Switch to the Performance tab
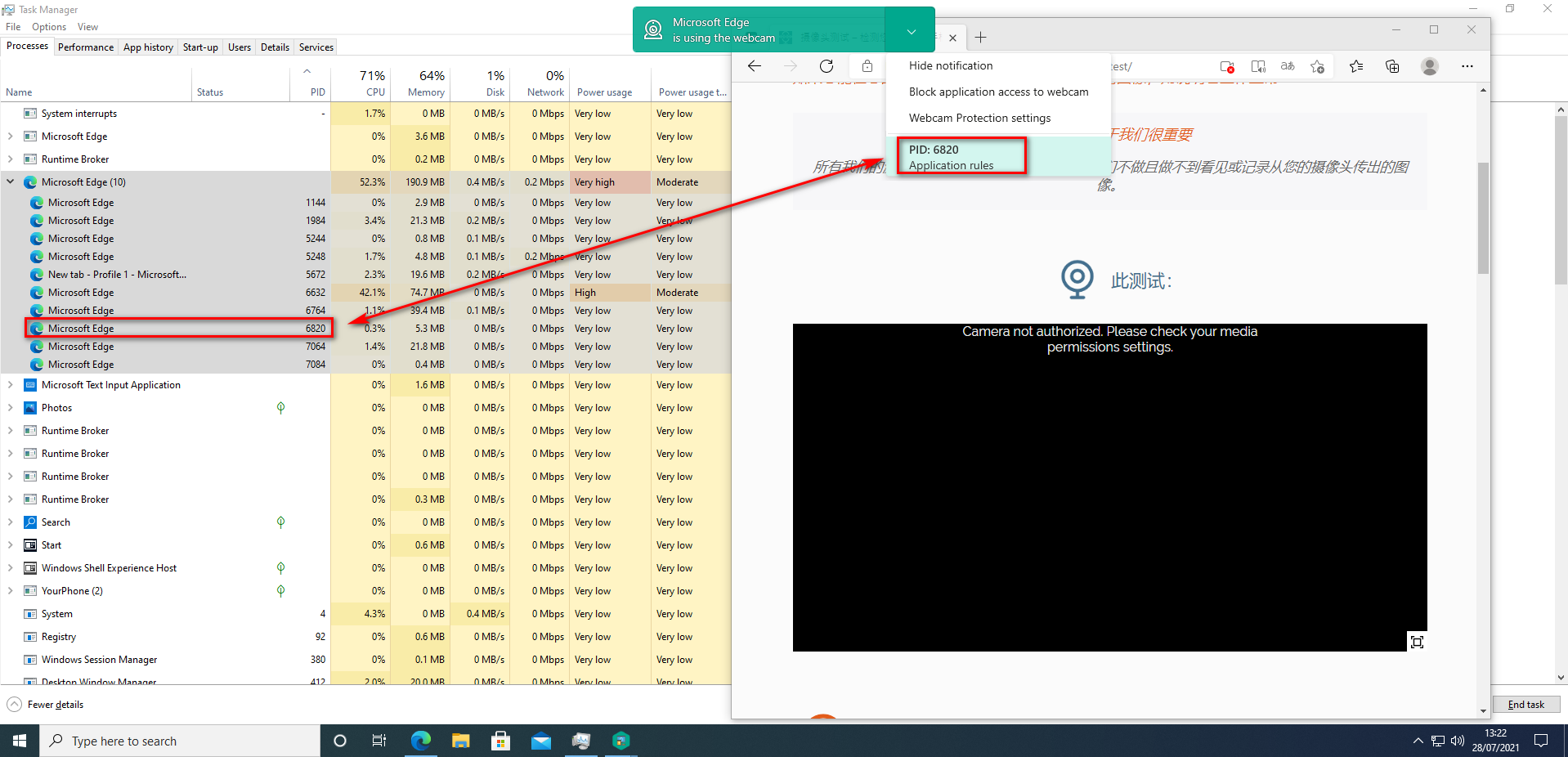The height and width of the screenshot is (757, 1568). (86, 47)
